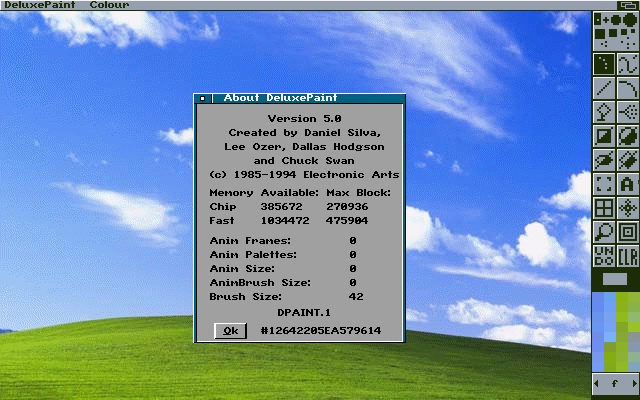Screen dimensions: 640x400
Task: Select the five-dot spray brush shape
Action: pyautogui.click(x=628, y=43)
